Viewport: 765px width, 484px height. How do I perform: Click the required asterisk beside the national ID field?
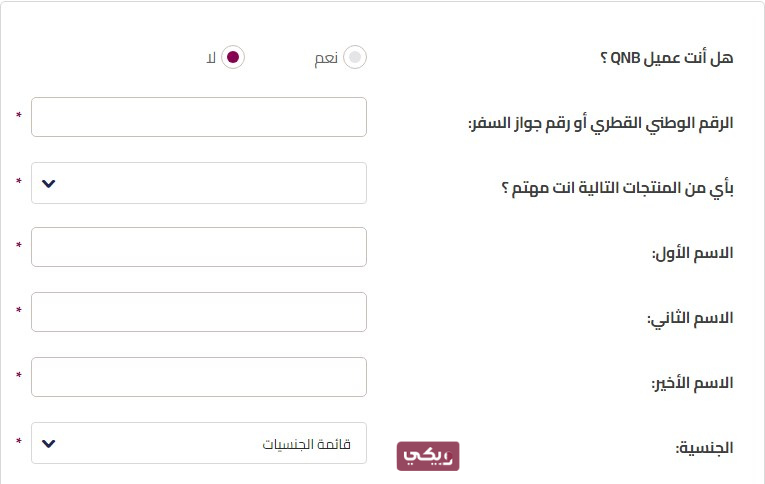[18, 116]
